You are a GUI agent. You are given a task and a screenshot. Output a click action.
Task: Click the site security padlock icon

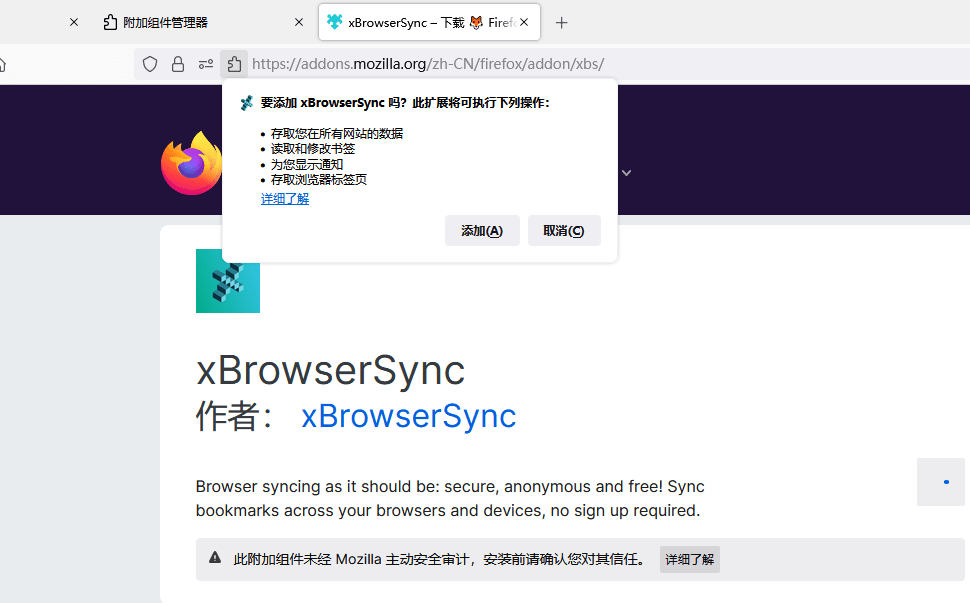178,64
